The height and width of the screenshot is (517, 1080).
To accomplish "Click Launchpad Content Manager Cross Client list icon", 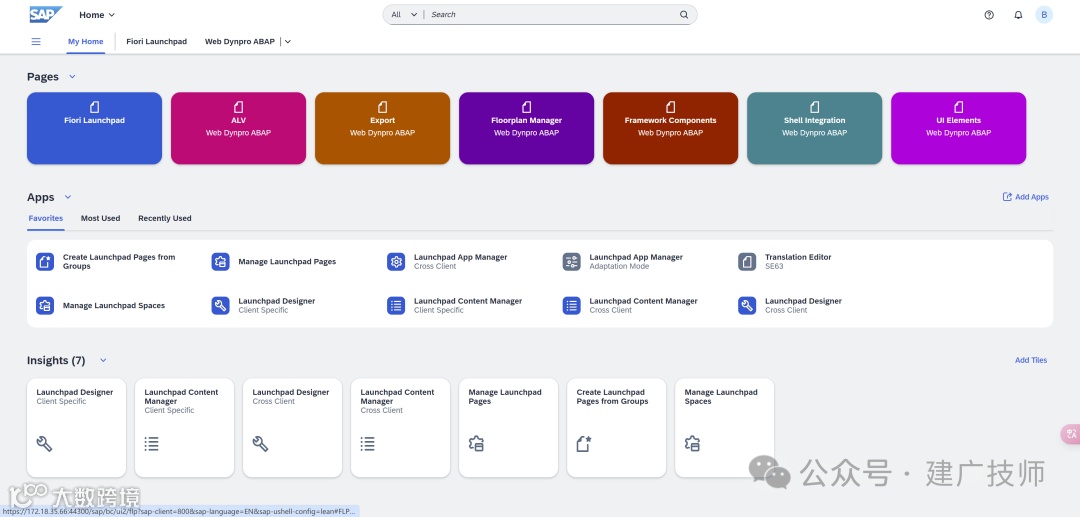I will 572,306.
